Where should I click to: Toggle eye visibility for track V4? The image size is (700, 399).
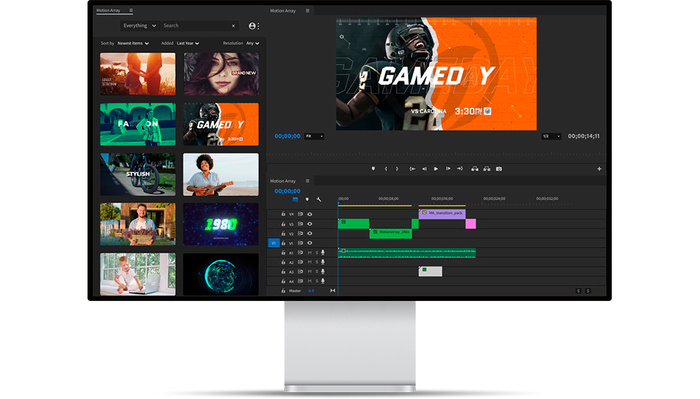click(310, 214)
